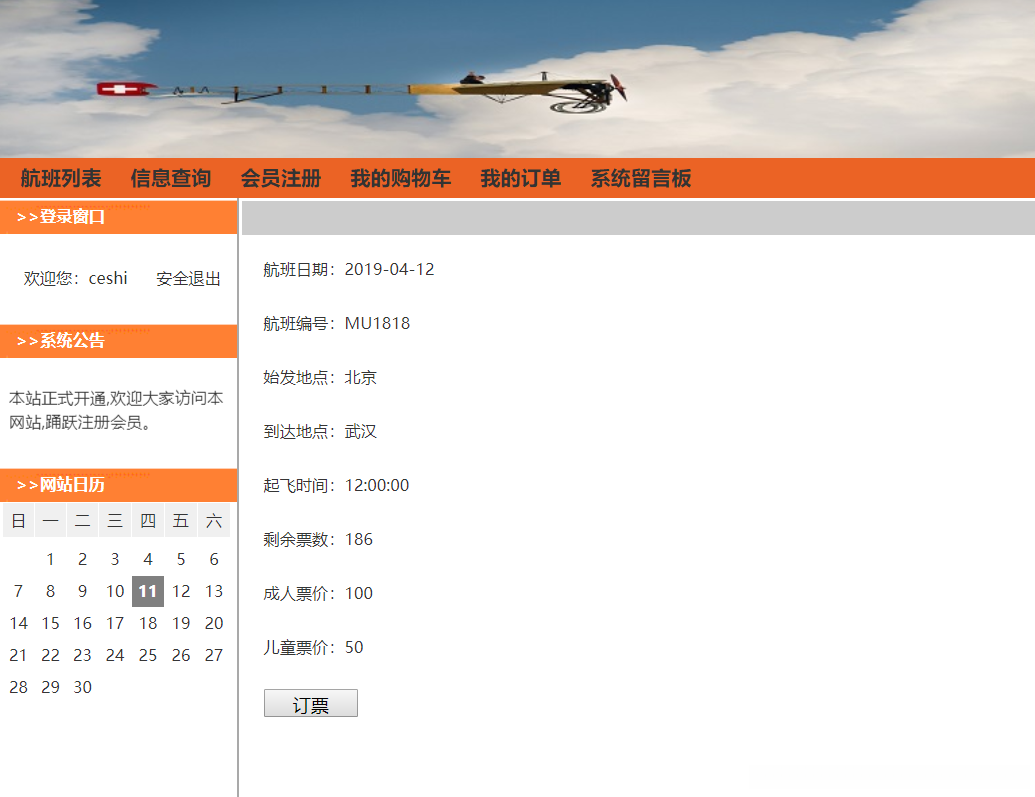
Task: Select calendar date 18
Action: [x=148, y=623]
